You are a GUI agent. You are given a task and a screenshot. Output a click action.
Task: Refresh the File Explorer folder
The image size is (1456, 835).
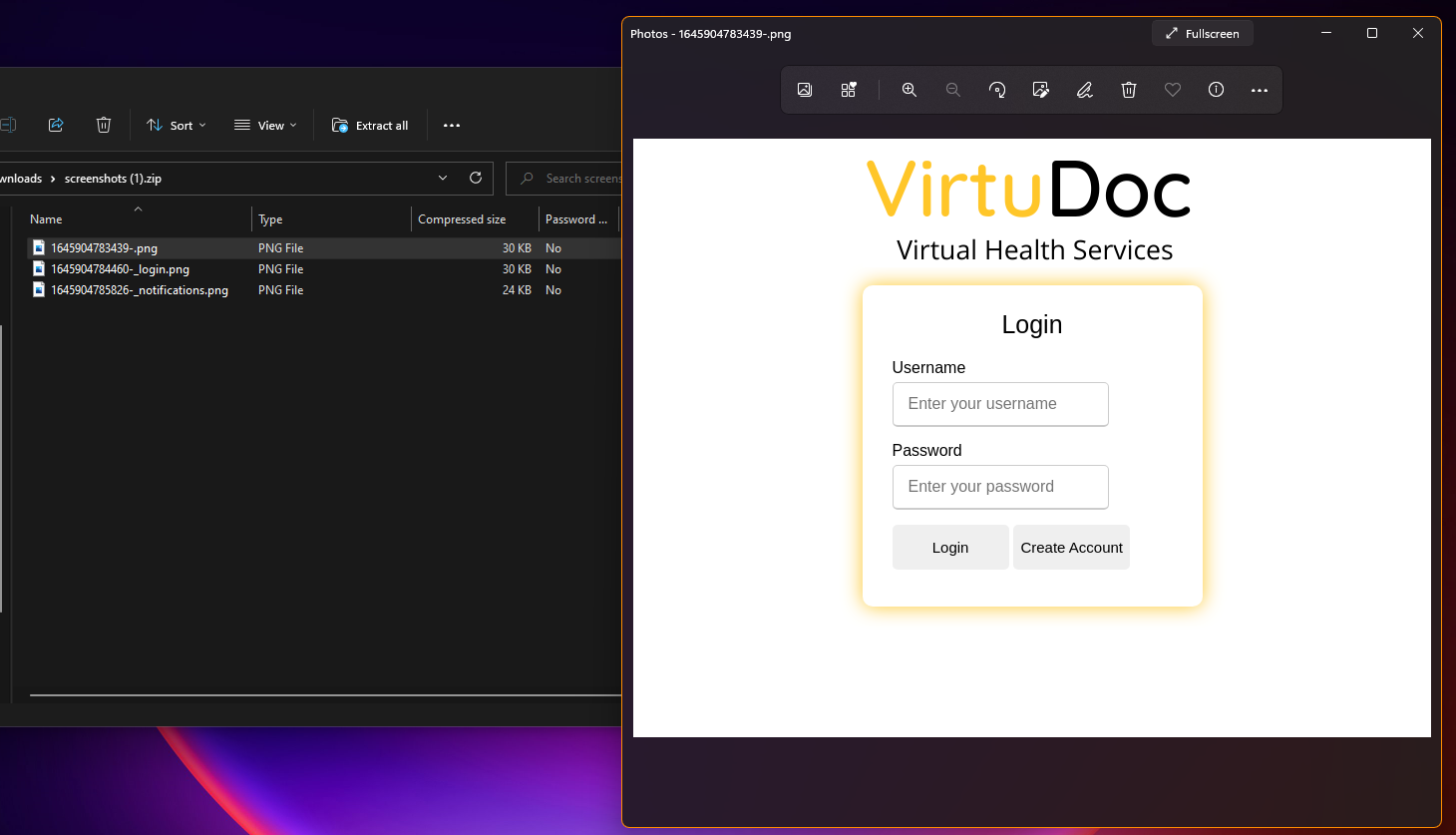point(476,178)
